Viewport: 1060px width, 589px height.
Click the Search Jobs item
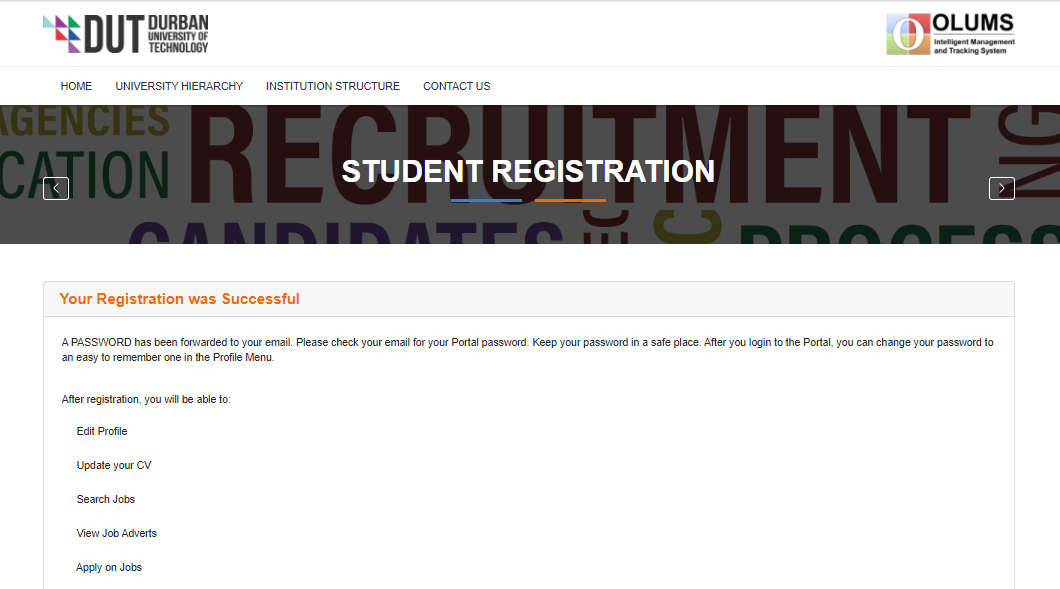click(x=106, y=500)
